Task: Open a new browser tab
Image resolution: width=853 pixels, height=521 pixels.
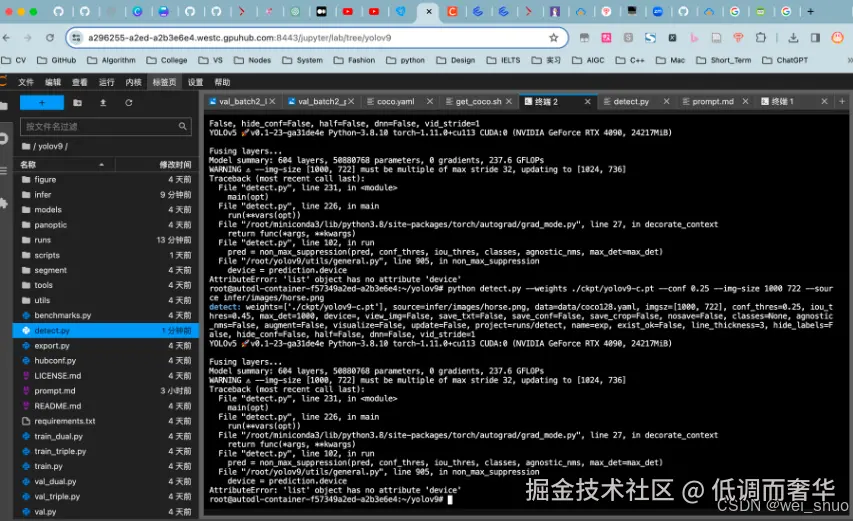Action: [811, 11]
